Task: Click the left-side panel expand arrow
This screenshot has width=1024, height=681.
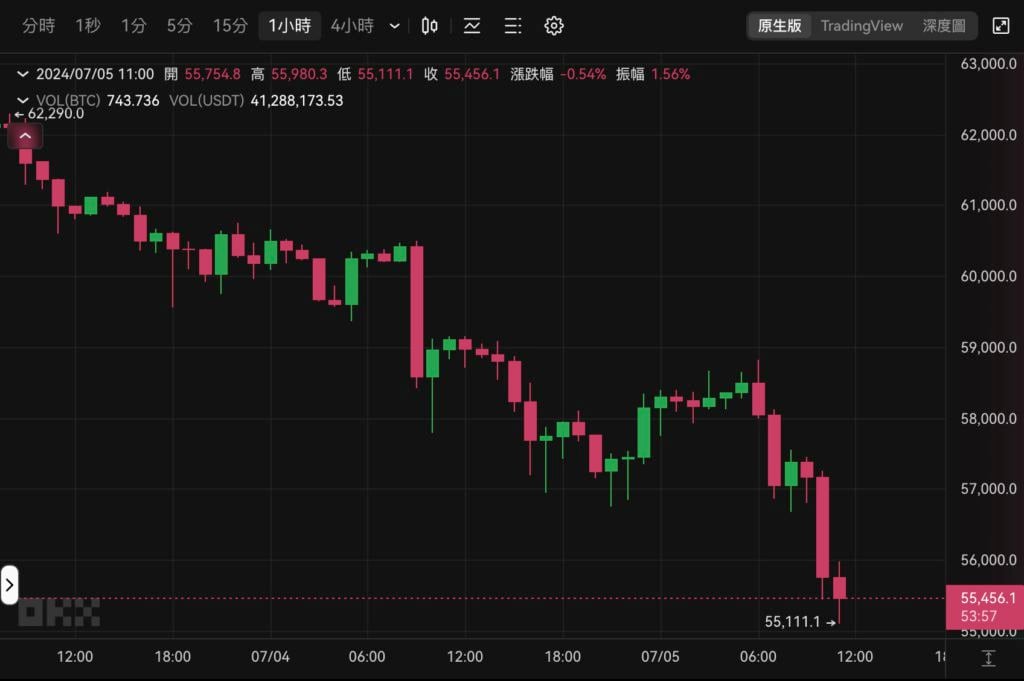Action: [9, 585]
